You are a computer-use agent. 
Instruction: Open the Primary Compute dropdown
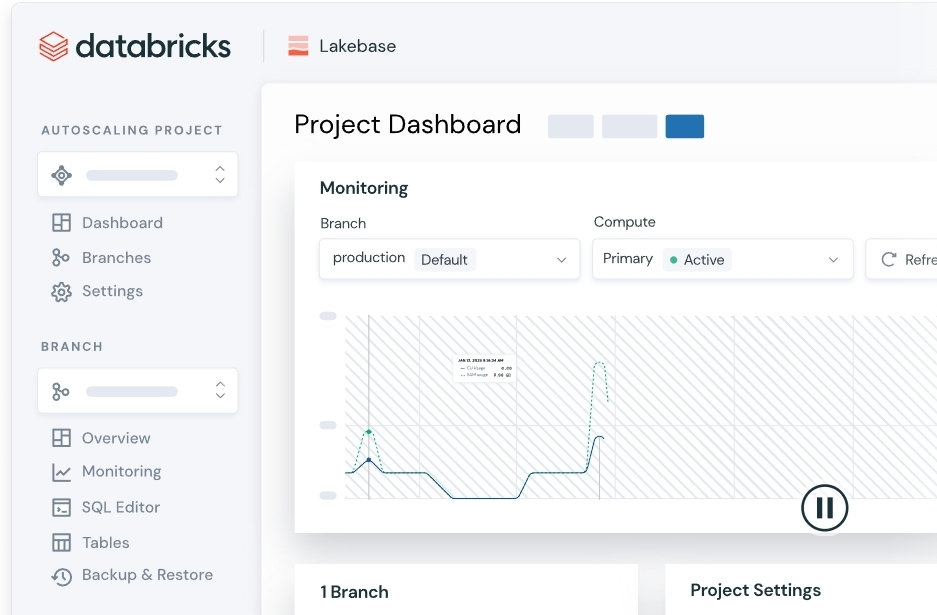point(721,259)
